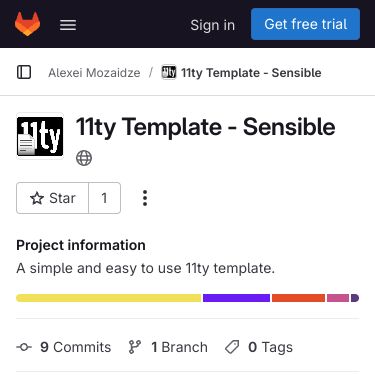The height and width of the screenshot is (375, 375).
Task: Open Alexei Mozaidze breadcrumb link
Action: click(94, 73)
